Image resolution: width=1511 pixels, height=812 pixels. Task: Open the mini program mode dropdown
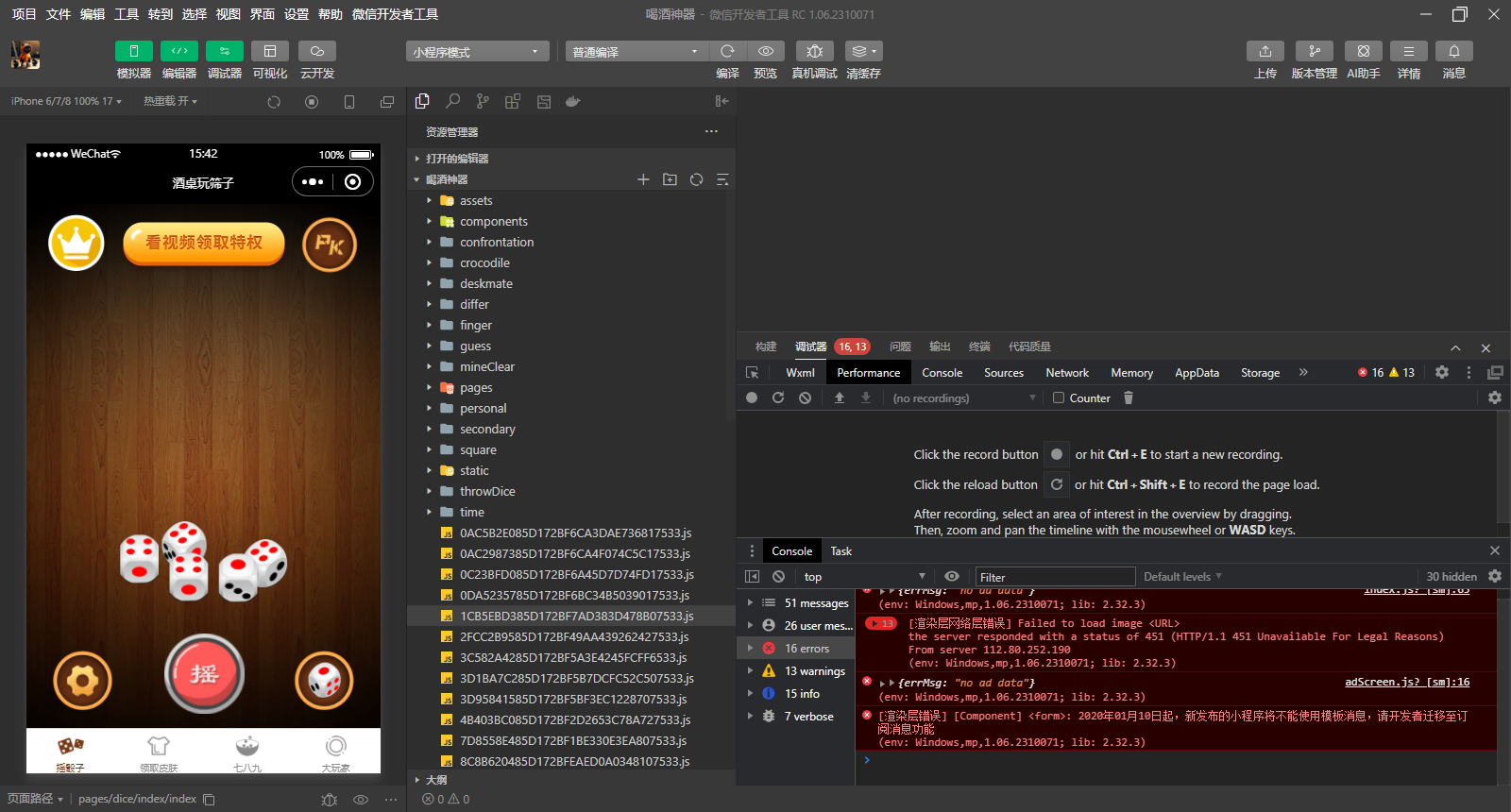[477, 52]
